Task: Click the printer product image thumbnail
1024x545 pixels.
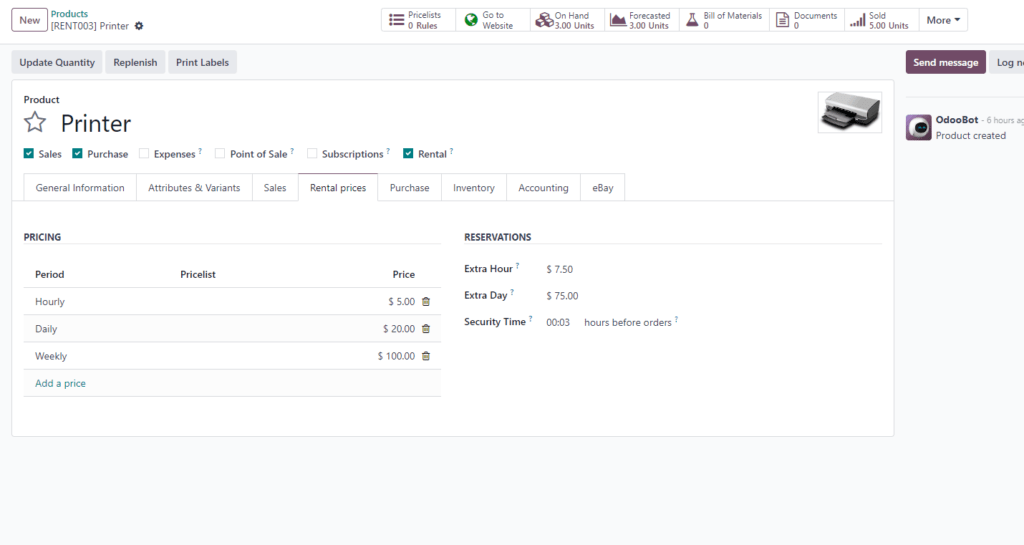Action: tap(849, 112)
